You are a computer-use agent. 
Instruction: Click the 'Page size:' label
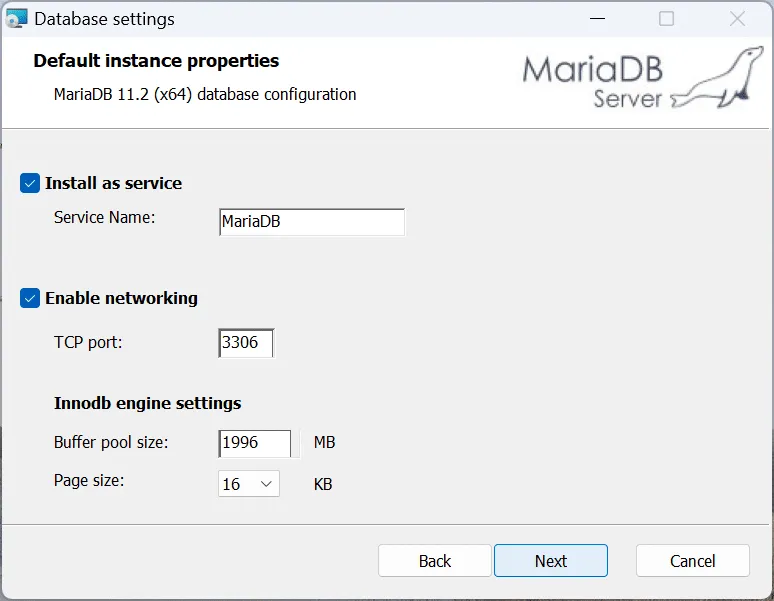89,480
